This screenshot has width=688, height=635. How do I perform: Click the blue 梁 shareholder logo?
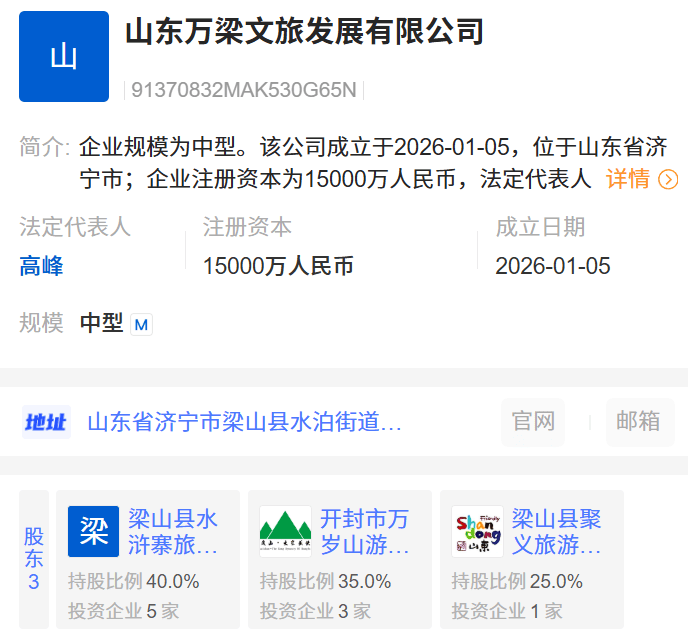pos(93,532)
